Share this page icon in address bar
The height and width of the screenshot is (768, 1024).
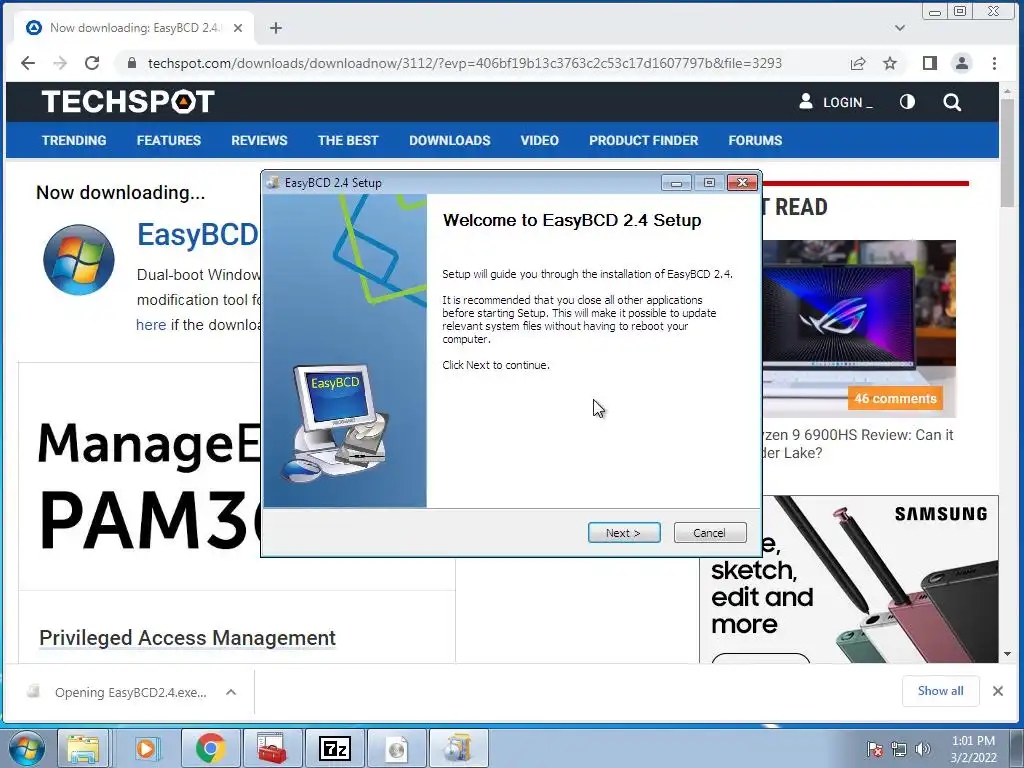[857, 63]
